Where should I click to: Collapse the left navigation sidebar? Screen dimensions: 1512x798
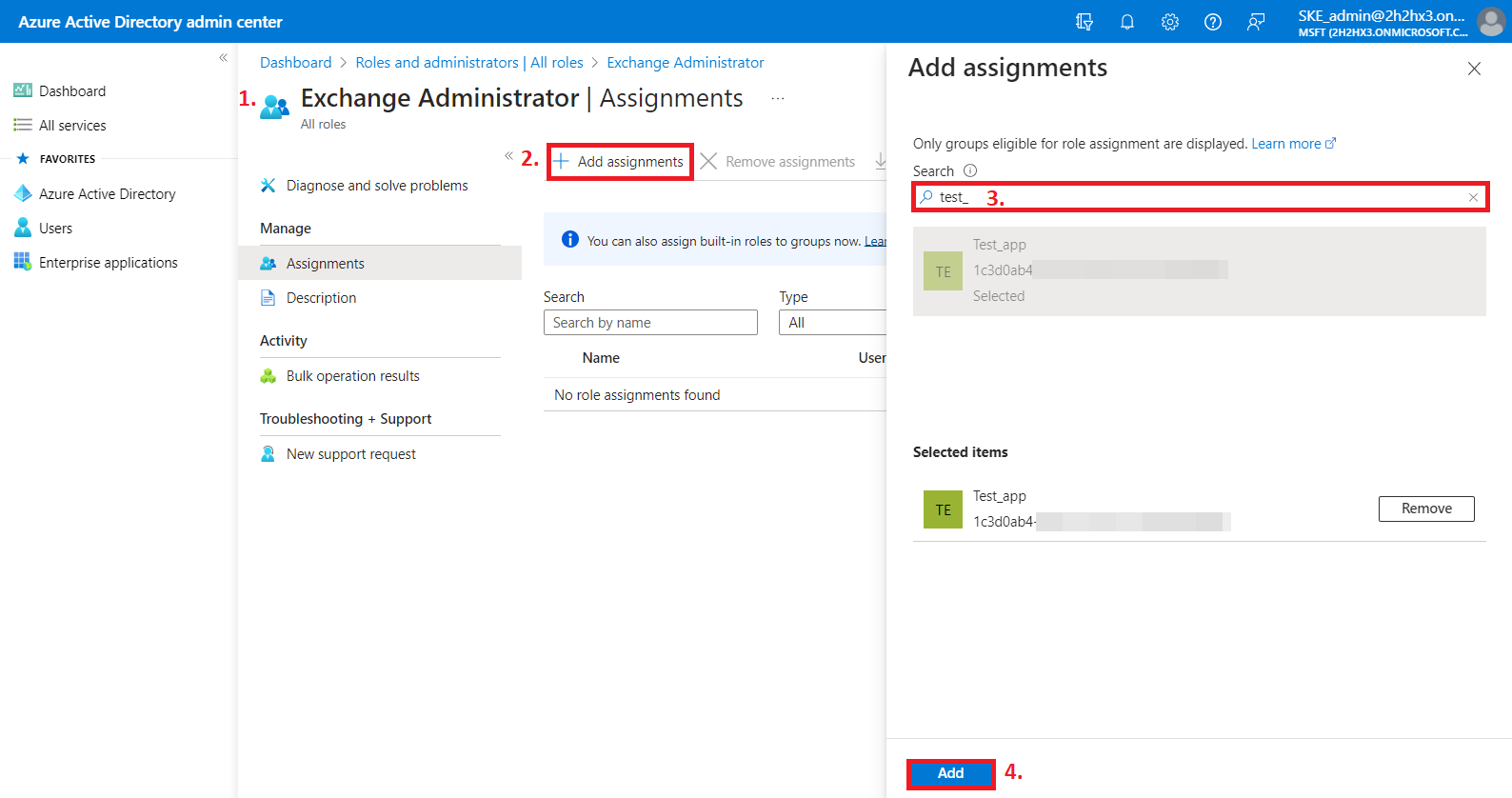point(223,58)
